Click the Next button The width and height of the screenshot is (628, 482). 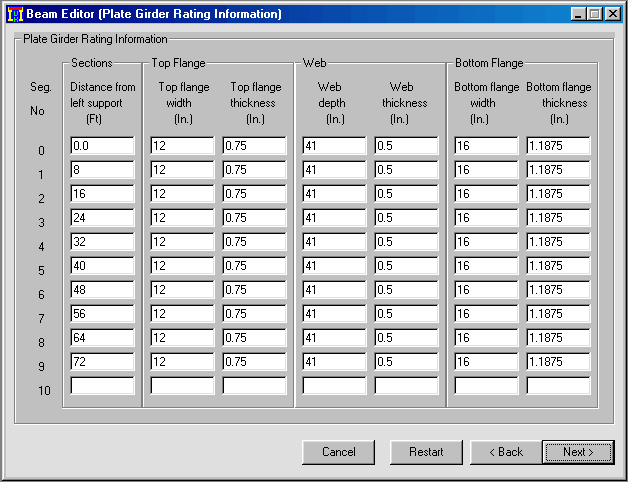577,452
